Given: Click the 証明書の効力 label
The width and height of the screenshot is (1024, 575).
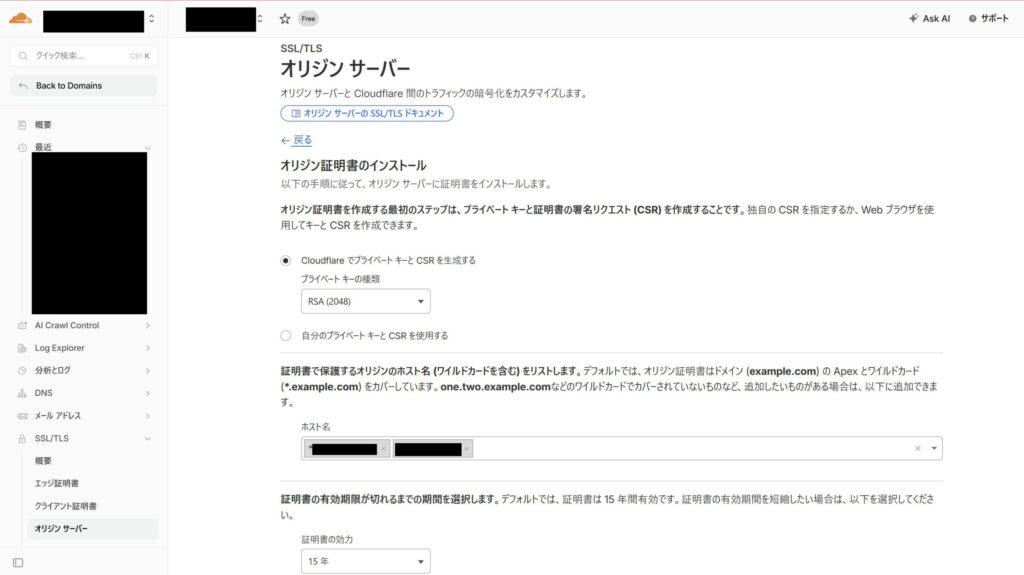Looking at the screenshot, I should pyautogui.click(x=327, y=539).
